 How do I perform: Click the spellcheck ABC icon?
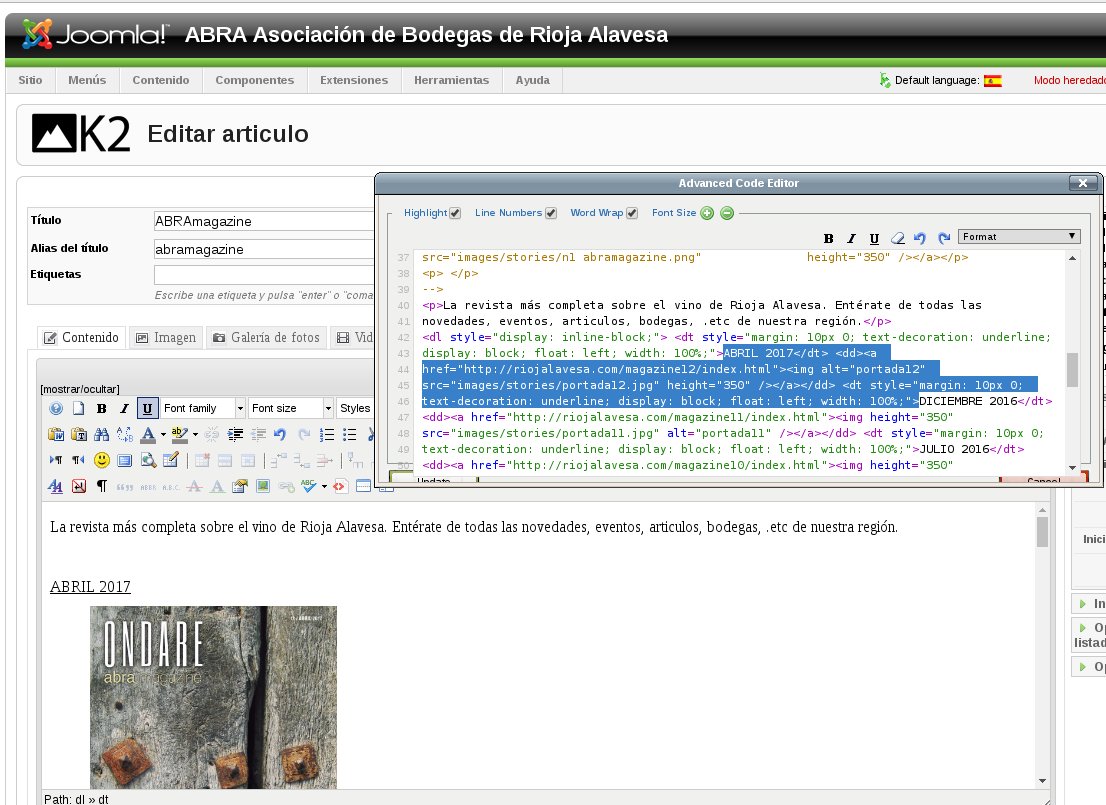(309, 487)
